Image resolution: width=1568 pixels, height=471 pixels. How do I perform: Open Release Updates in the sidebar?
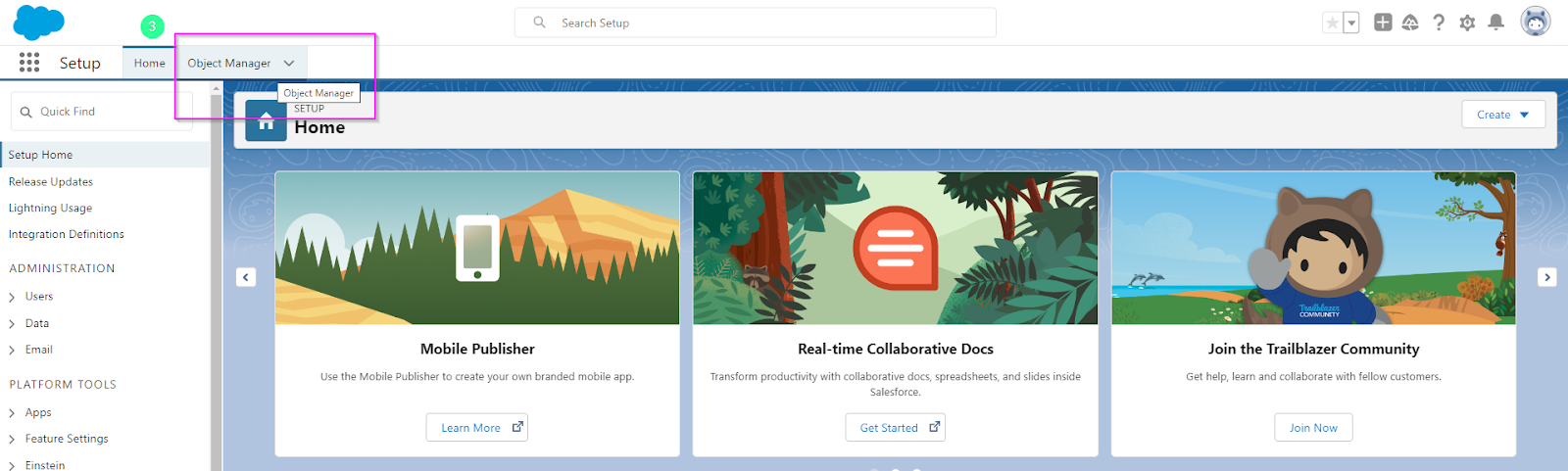(x=51, y=182)
